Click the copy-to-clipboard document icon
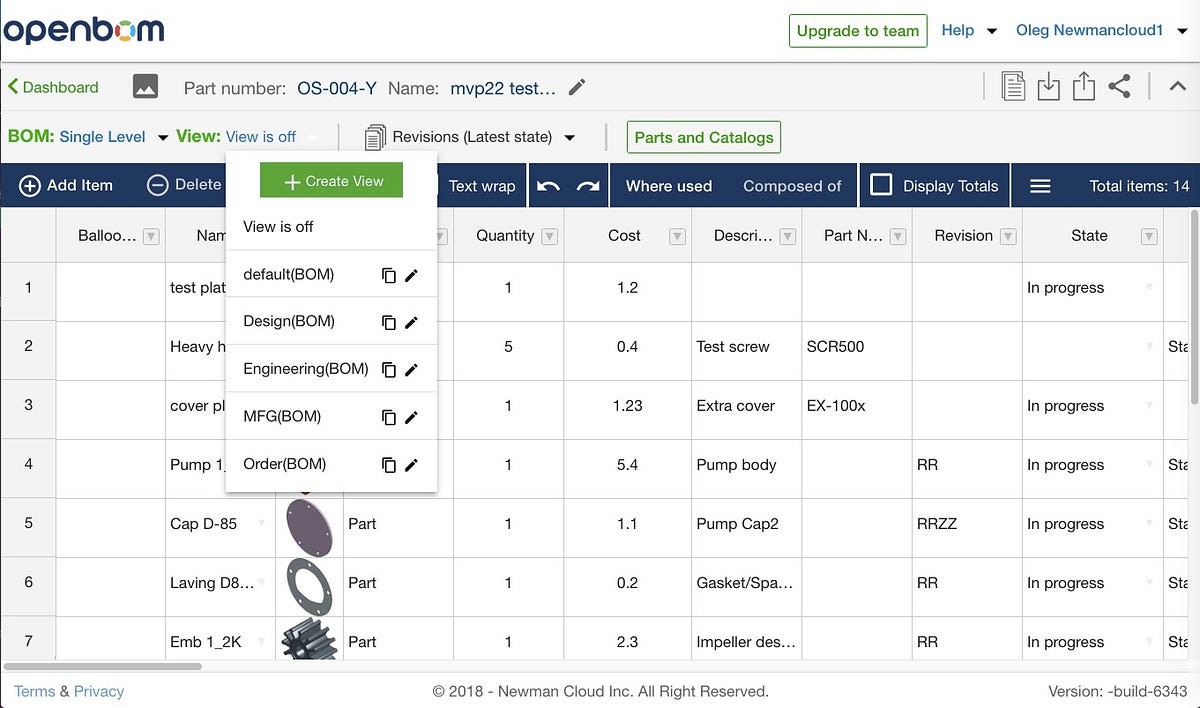 coord(1013,86)
